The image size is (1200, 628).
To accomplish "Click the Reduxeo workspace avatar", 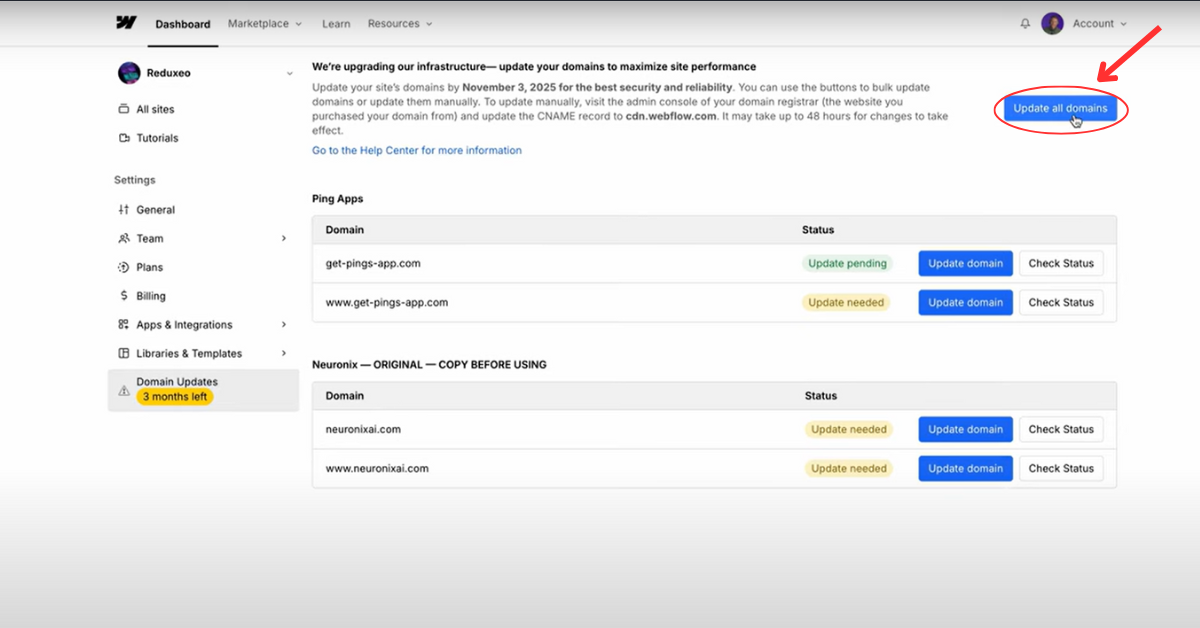I will (x=129, y=73).
